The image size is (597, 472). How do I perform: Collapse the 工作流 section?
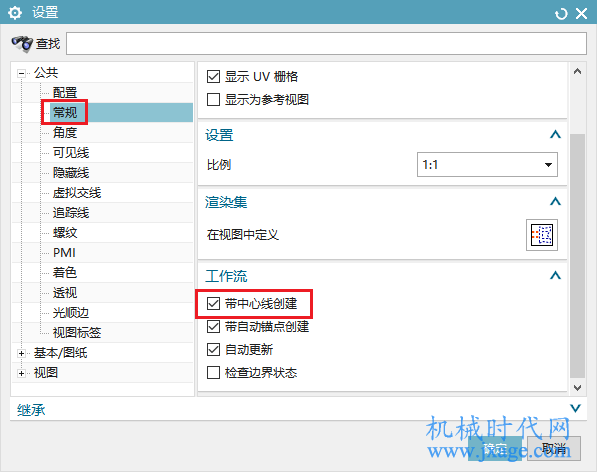point(555,275)
